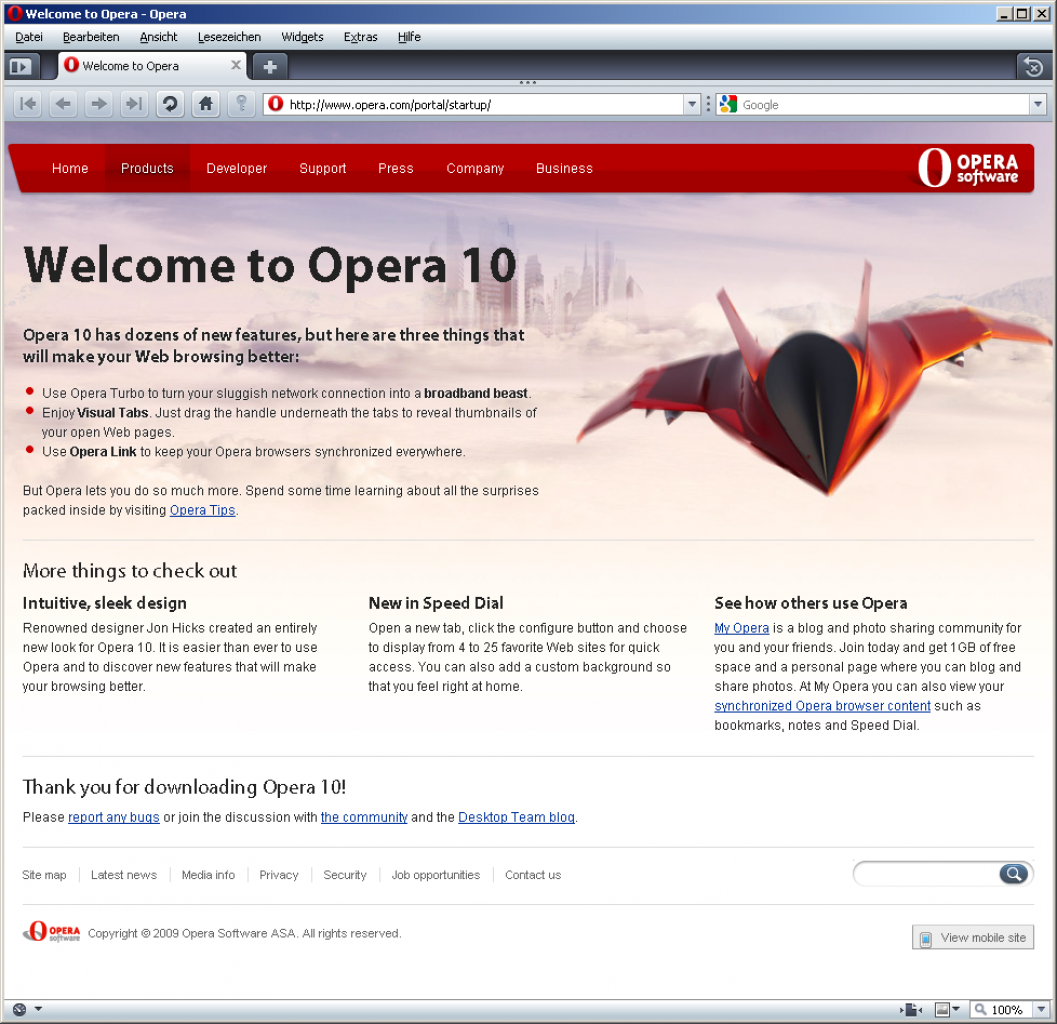1057x1024 pixels.
Task: Open Privacy footer link
Action: click(x=279, y=875)
